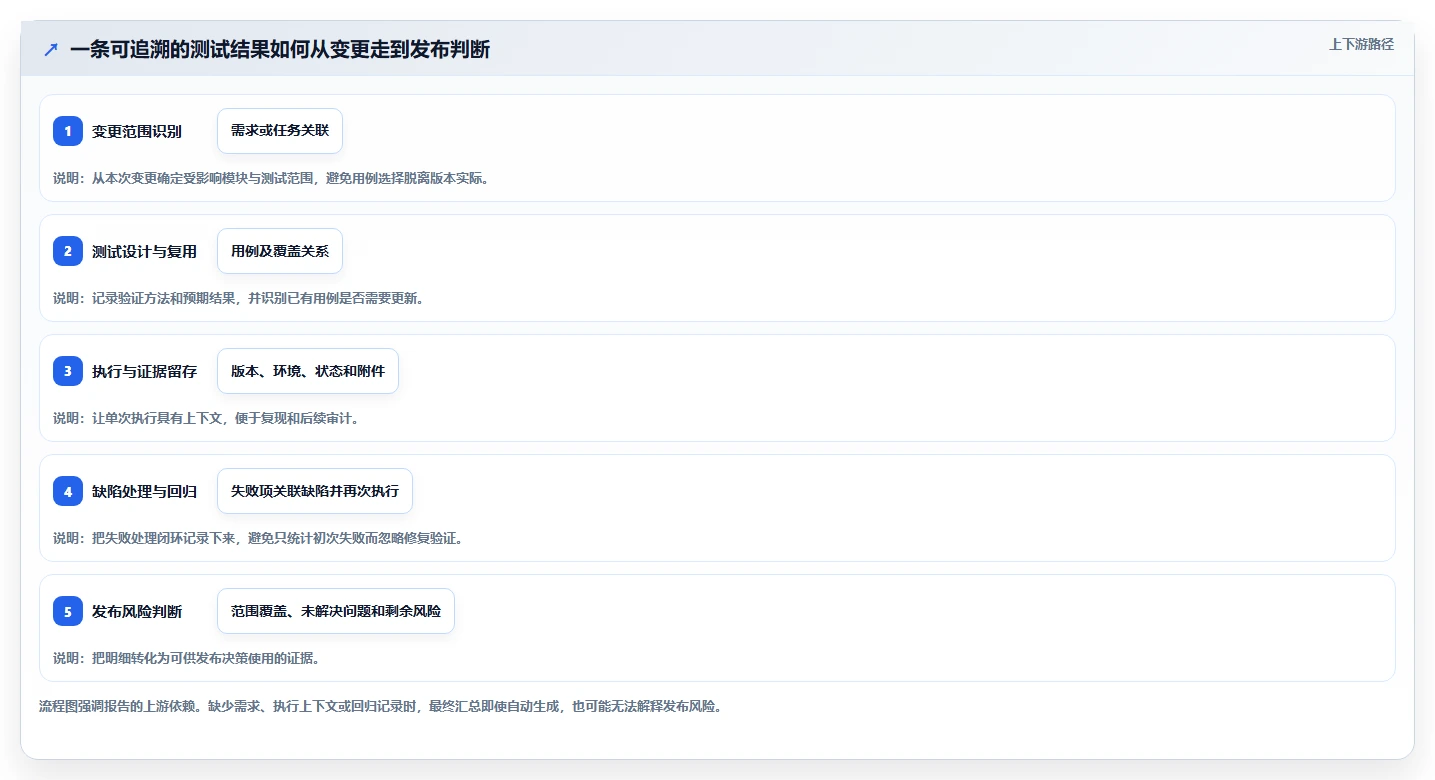Click the description starting 把明细转化为可供发布决策
The image size is (1435, 780).
(186, 658)
